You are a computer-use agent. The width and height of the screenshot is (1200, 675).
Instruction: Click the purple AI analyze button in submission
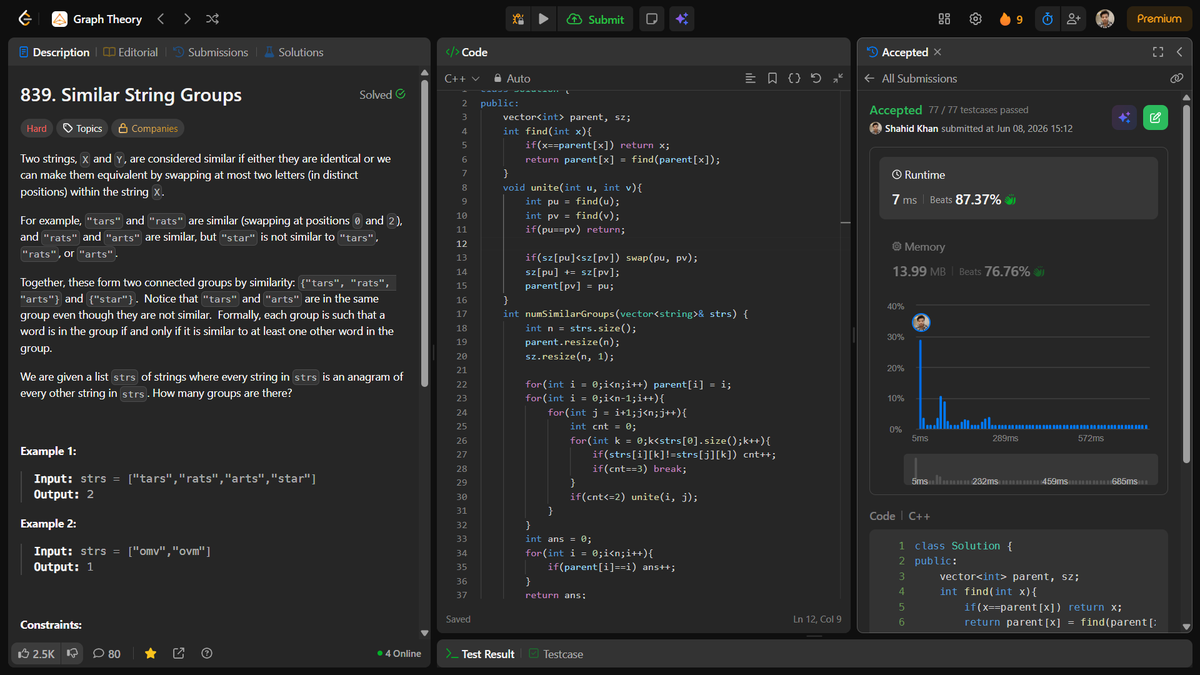[1124, 118]
